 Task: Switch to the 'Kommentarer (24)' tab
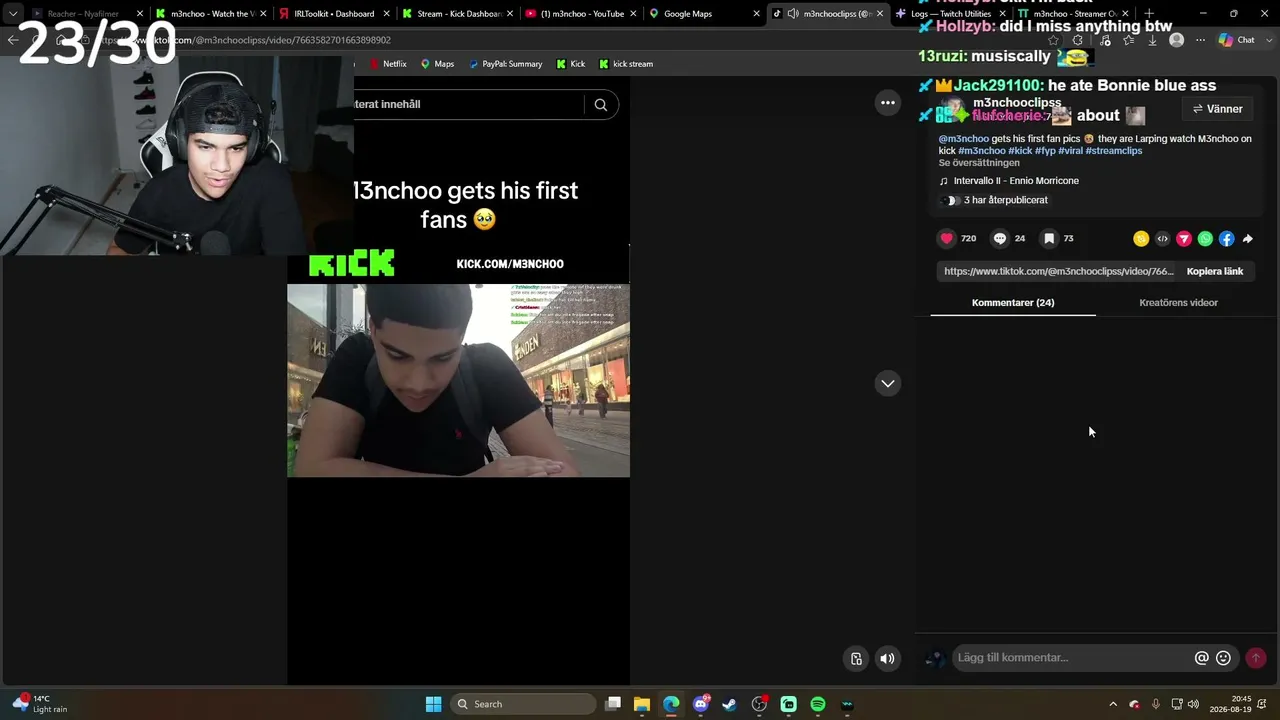click(x=1013, y=303)
